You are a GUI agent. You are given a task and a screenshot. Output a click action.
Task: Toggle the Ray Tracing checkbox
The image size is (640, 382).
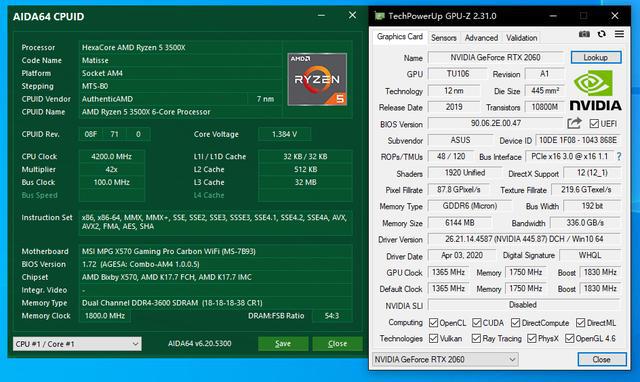pyautogui.click(x=476, y=338)
